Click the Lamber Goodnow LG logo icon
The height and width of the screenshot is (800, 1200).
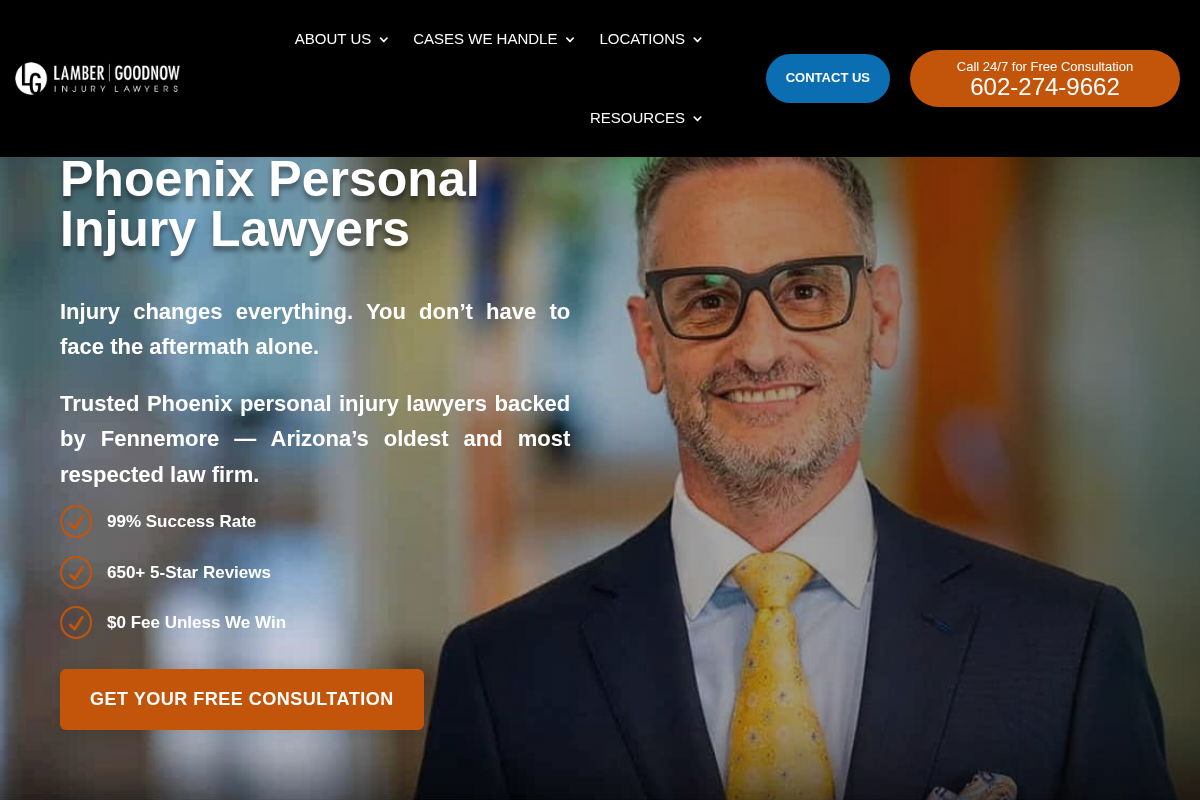(31, 78)
